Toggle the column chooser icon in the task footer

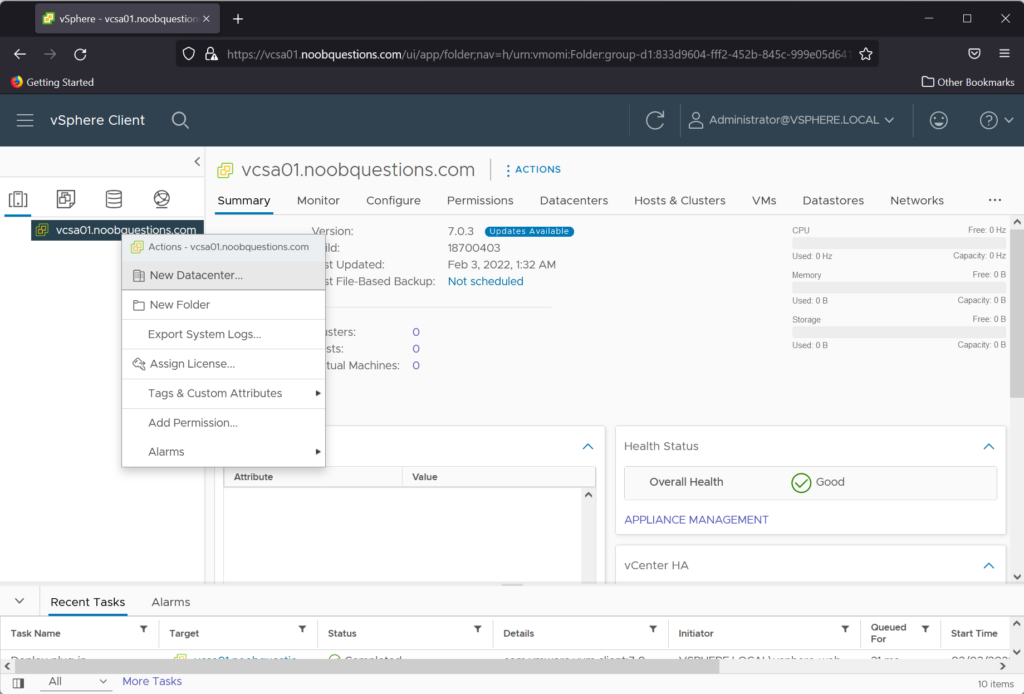point(18,683)
